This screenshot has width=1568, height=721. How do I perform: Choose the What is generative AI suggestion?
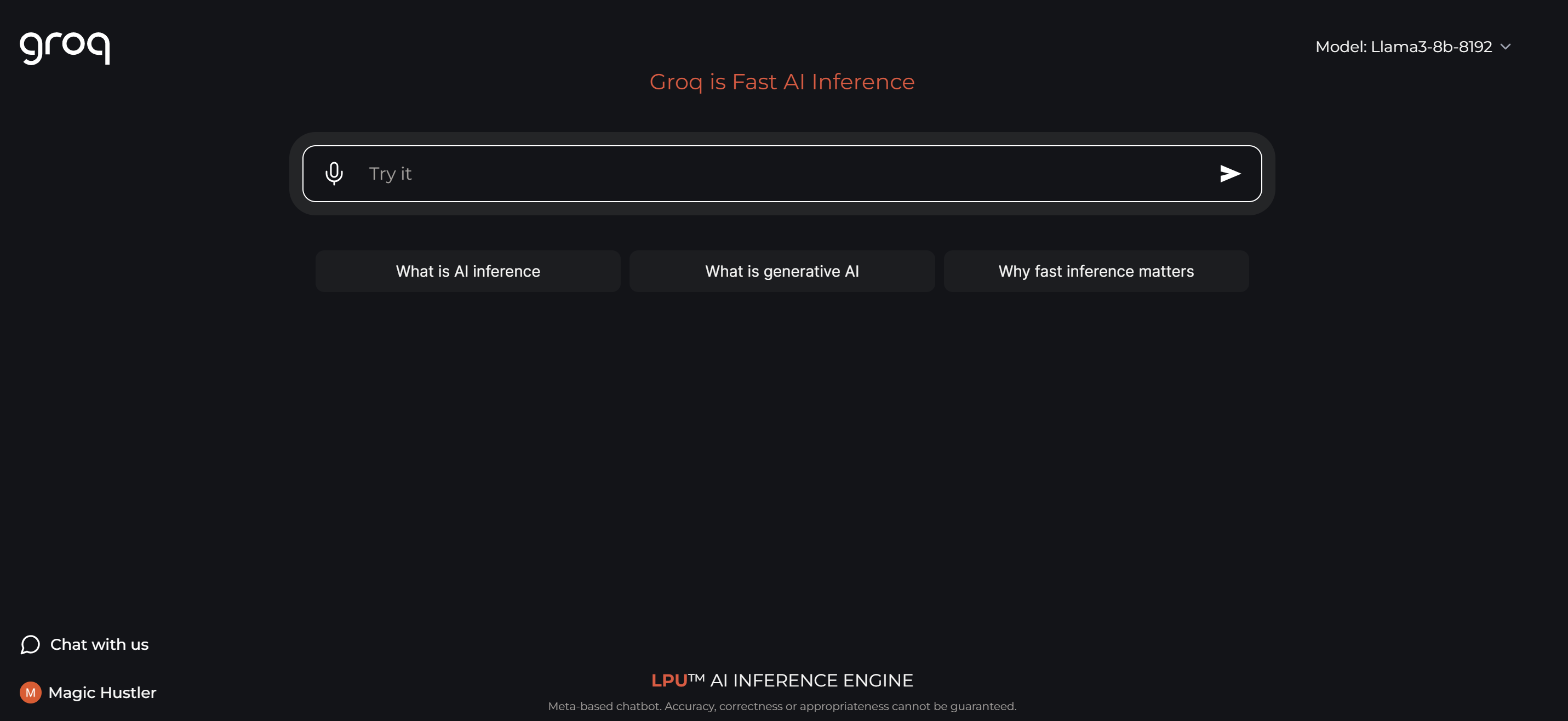click(782, 271)
